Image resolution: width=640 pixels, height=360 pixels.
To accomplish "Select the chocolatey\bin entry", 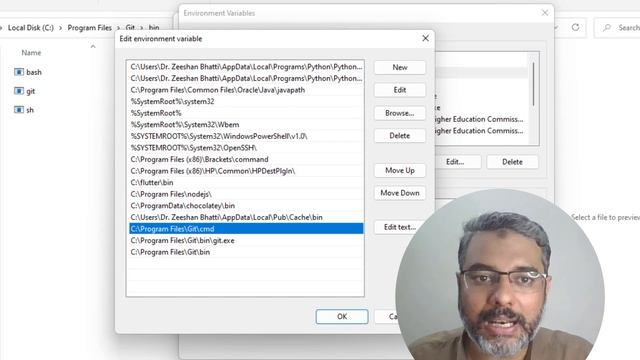I will [x=246, y=206].
